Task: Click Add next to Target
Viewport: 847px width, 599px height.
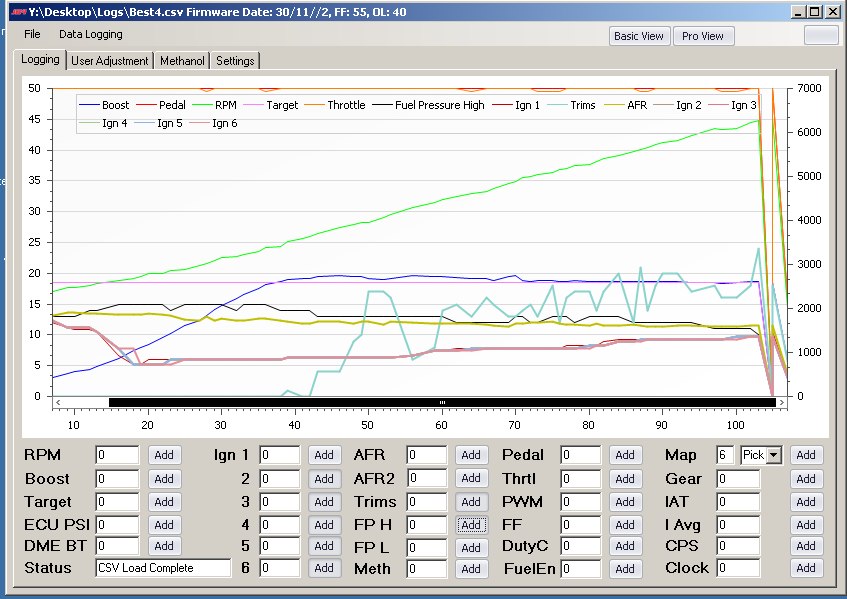Action: [164, 502]
